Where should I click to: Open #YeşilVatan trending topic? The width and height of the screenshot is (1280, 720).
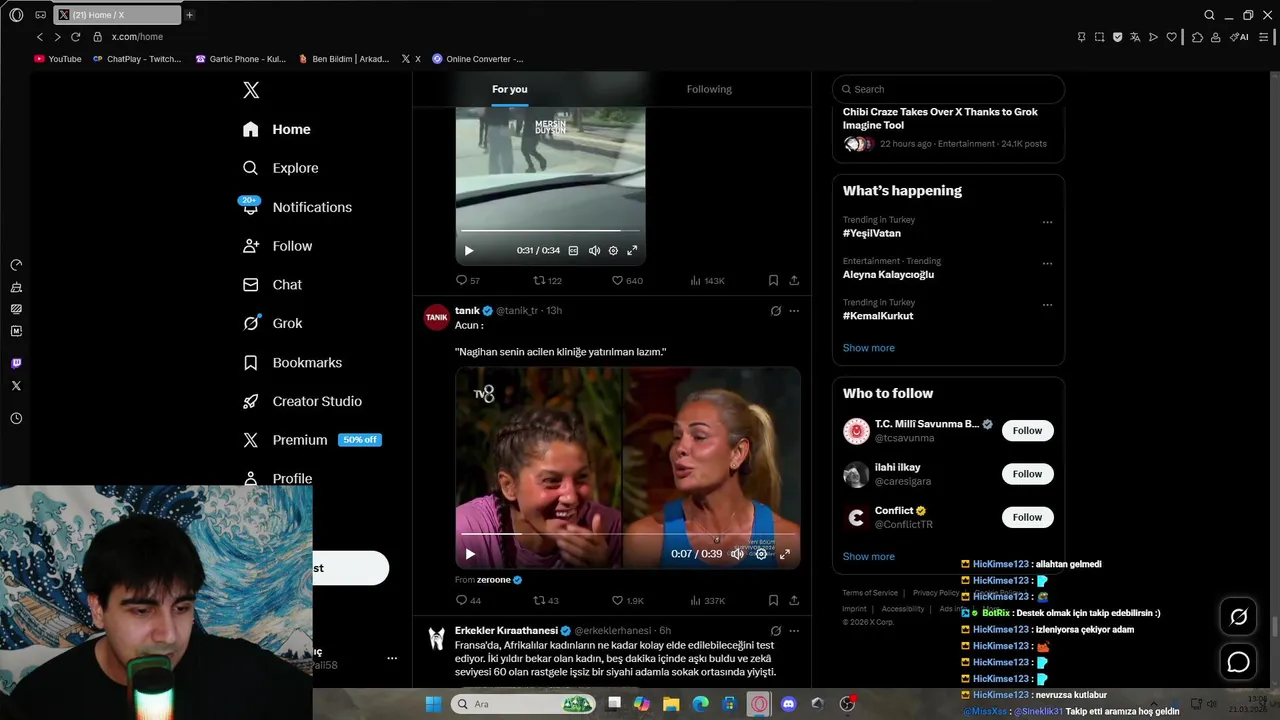click(872, 233)
